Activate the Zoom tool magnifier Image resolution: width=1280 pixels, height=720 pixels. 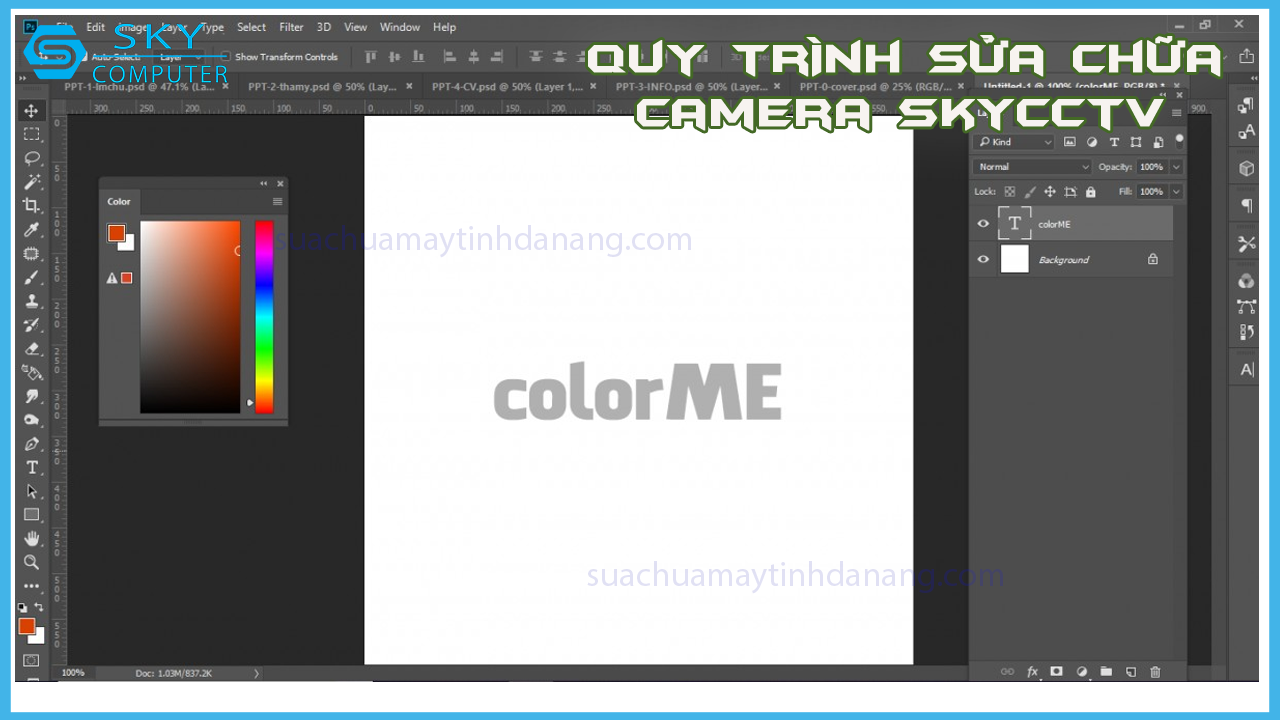coord(32,562)
